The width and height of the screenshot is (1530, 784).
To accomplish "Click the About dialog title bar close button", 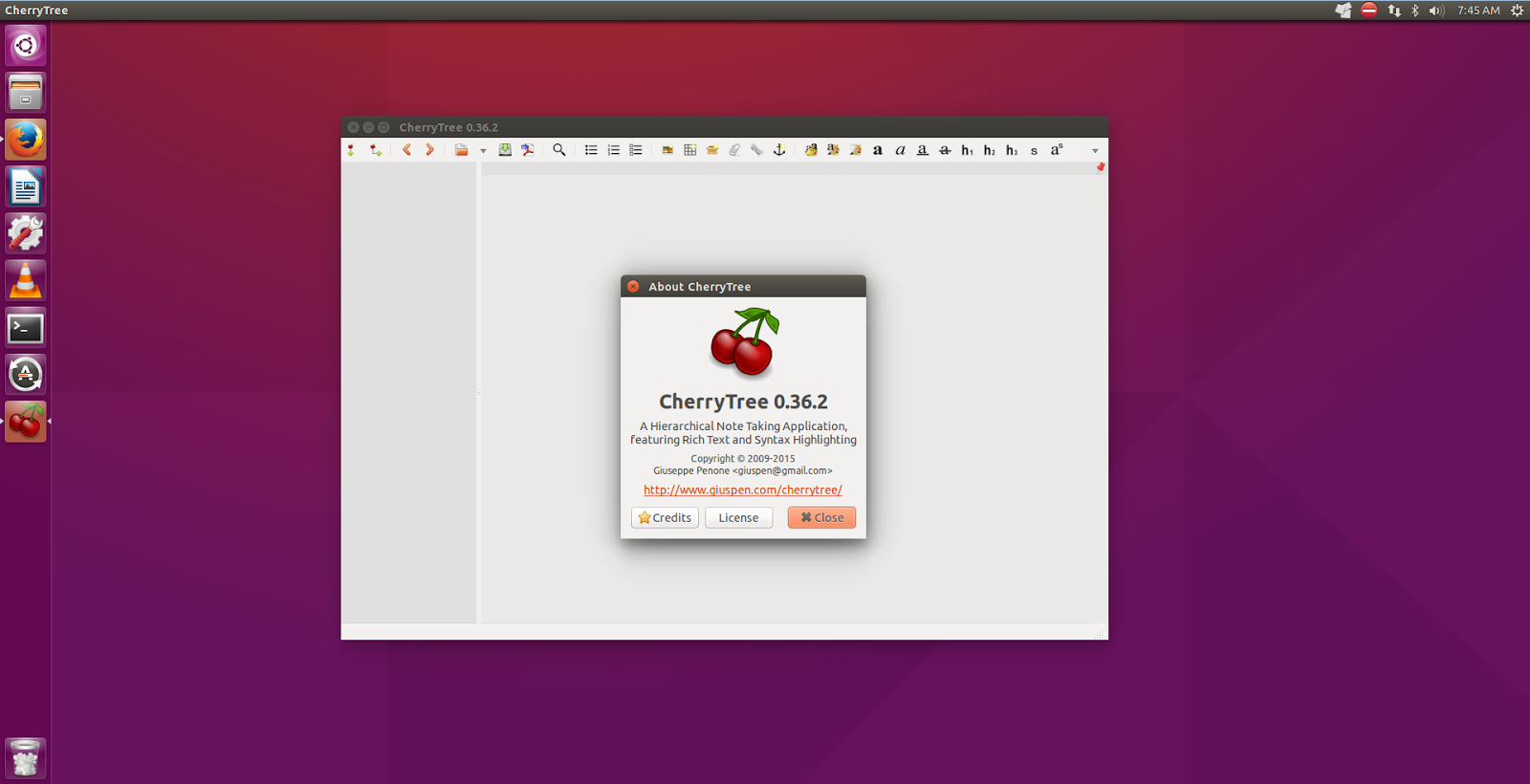I will pyautogui.click(x=633, y=287).
